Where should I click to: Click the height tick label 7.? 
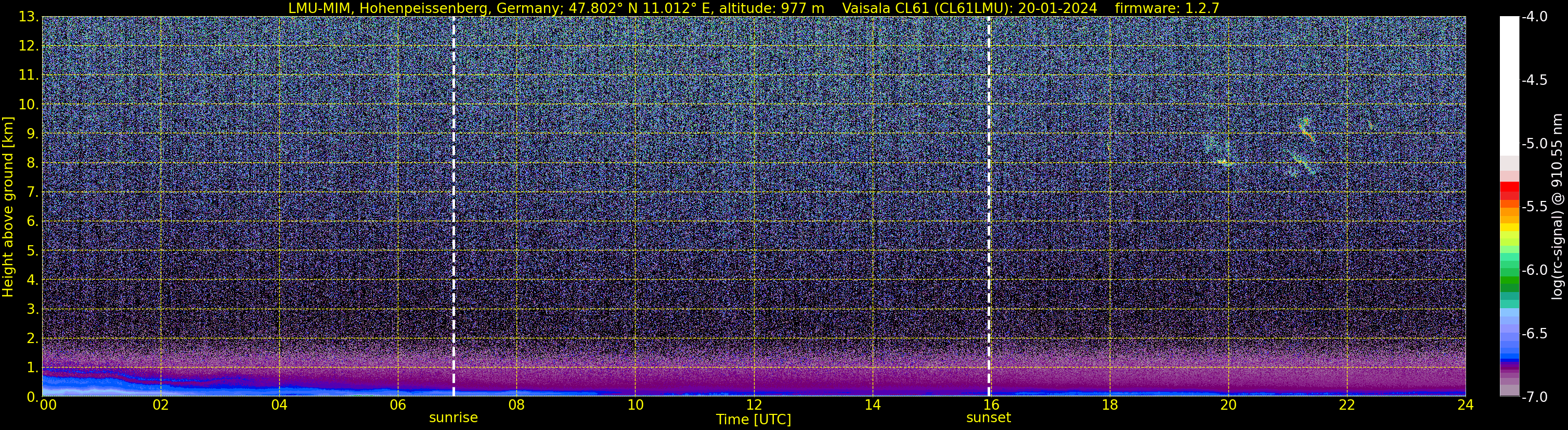click(33, 193)
